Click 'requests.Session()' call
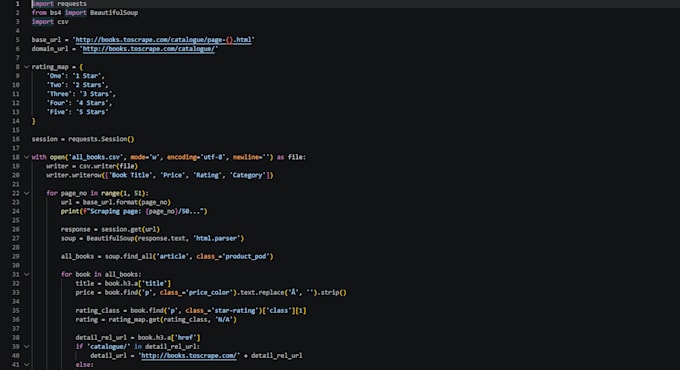This screenshot has height=370, width=680. (101, 139)
